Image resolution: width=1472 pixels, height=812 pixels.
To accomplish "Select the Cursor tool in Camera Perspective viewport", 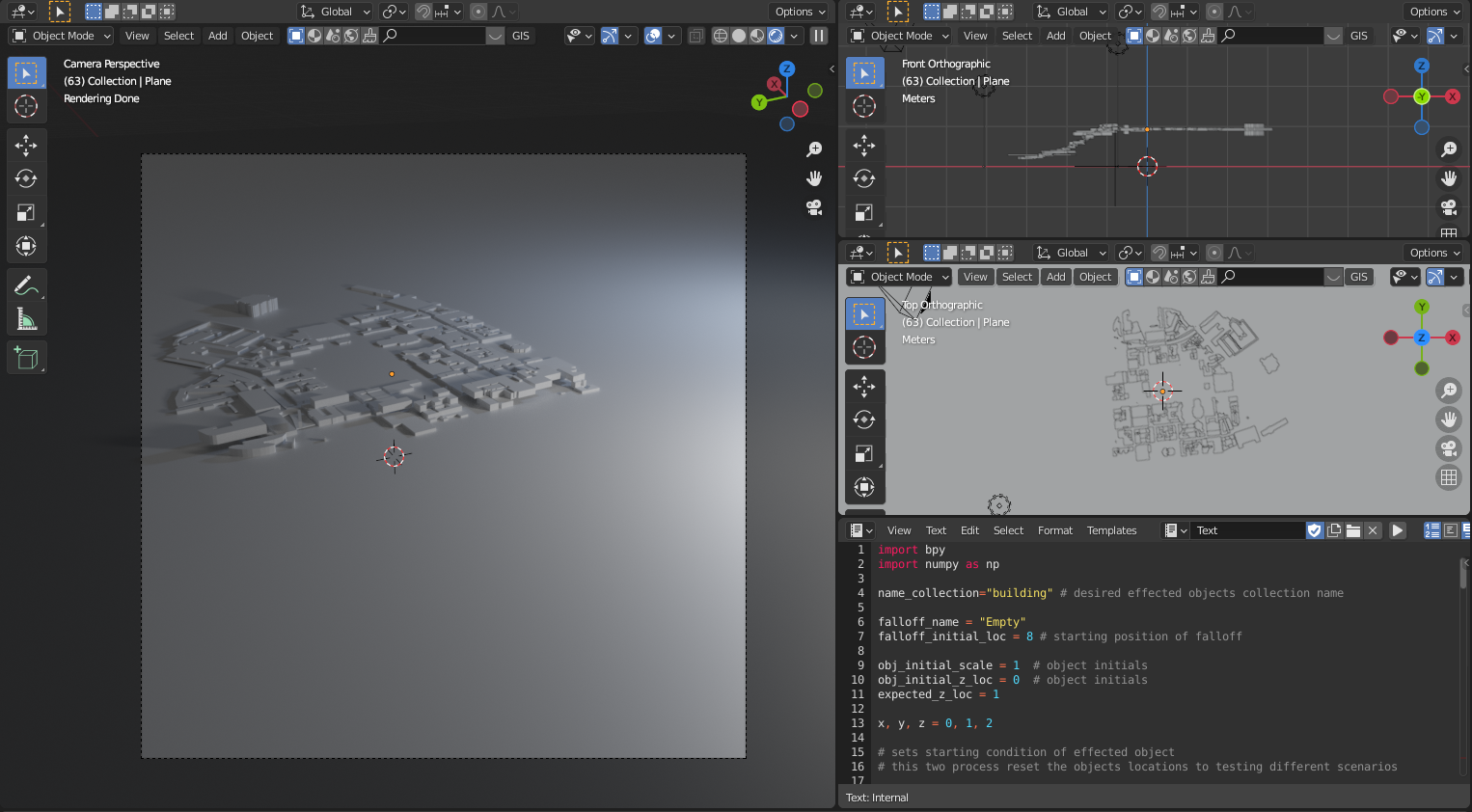I will click(x=26, y=106).
